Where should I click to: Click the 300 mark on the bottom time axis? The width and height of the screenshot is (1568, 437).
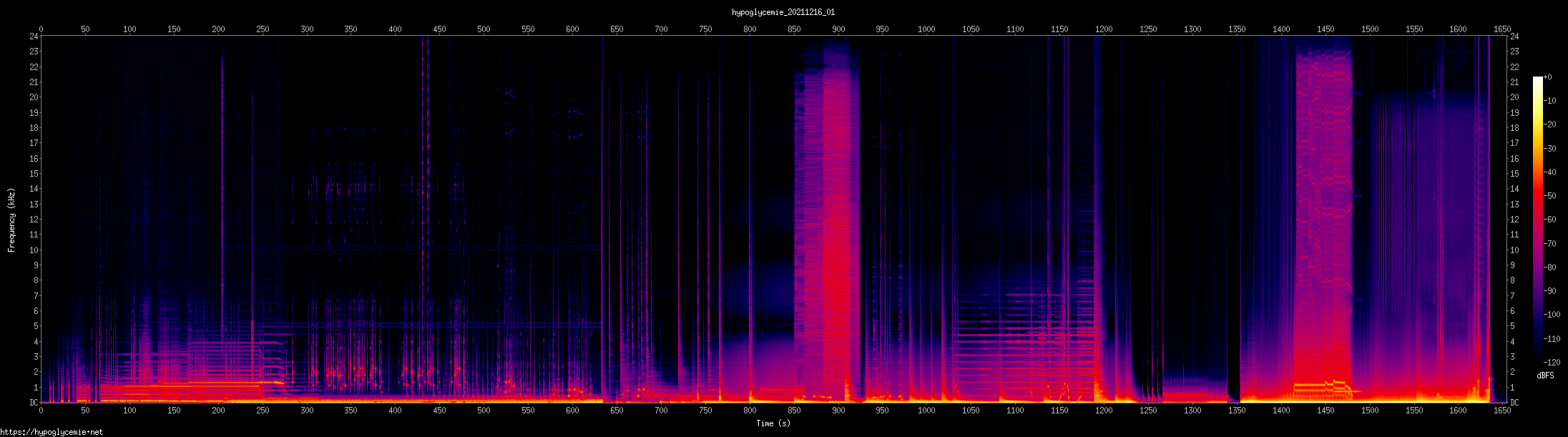pyautogui.click(x=307, y=411)
